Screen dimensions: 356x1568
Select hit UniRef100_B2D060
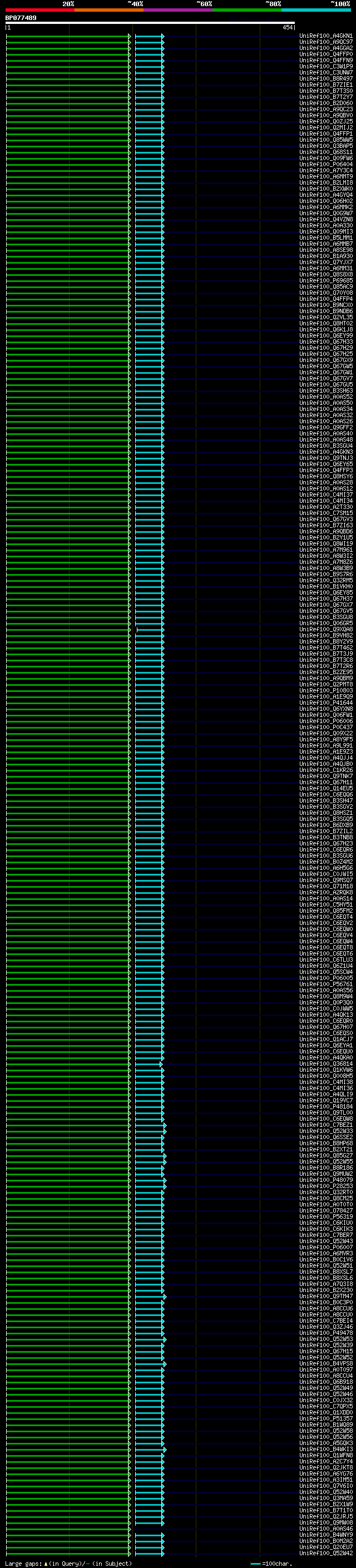click(x=325, y=103)
